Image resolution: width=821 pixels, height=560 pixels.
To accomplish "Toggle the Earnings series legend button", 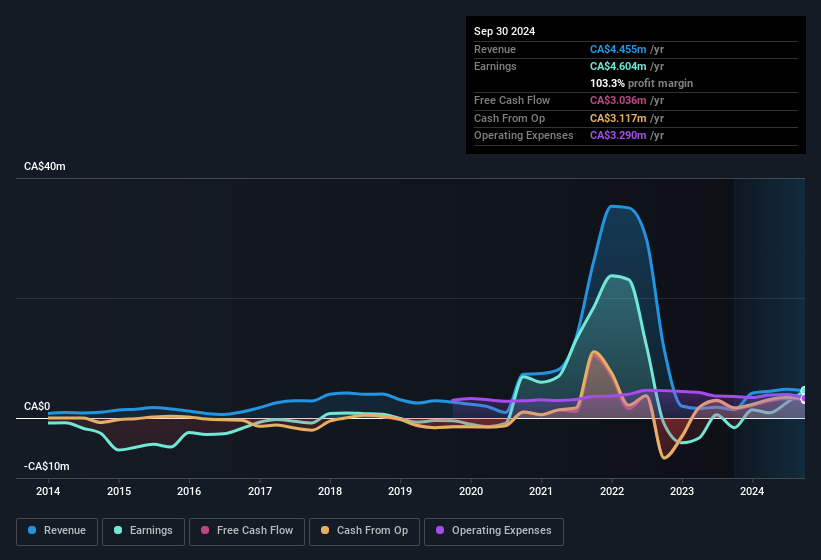I will [143, 531].
